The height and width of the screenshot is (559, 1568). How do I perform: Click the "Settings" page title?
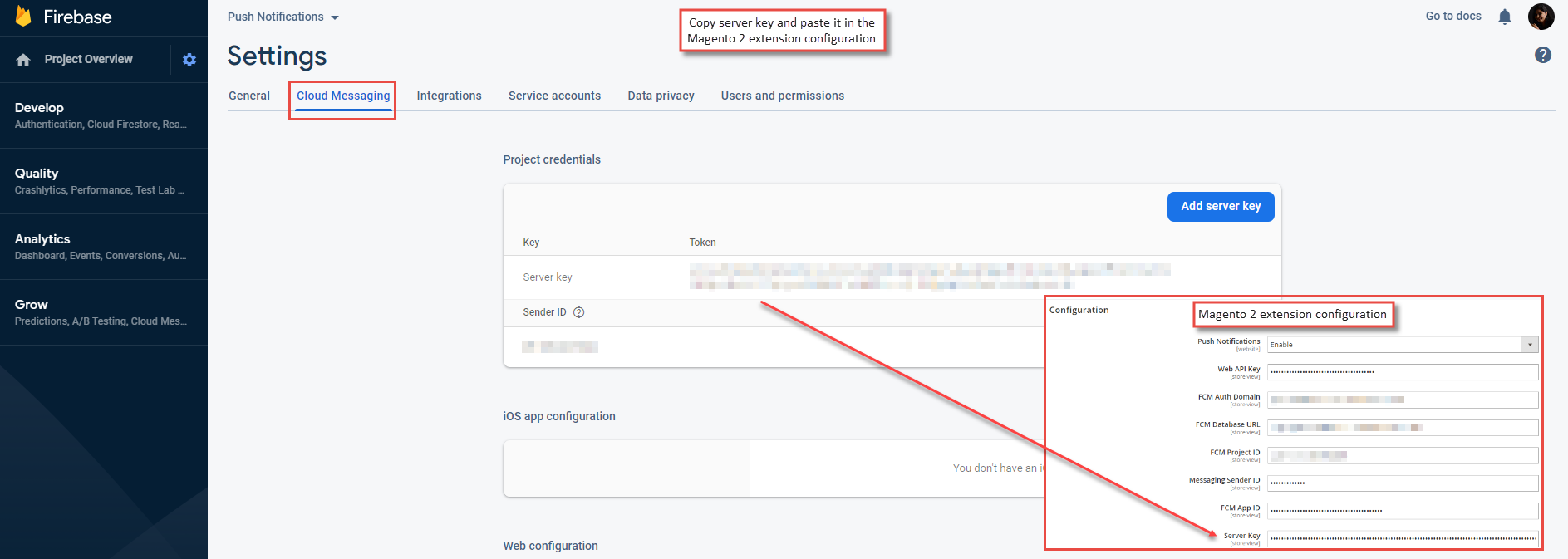pos(277,56)
